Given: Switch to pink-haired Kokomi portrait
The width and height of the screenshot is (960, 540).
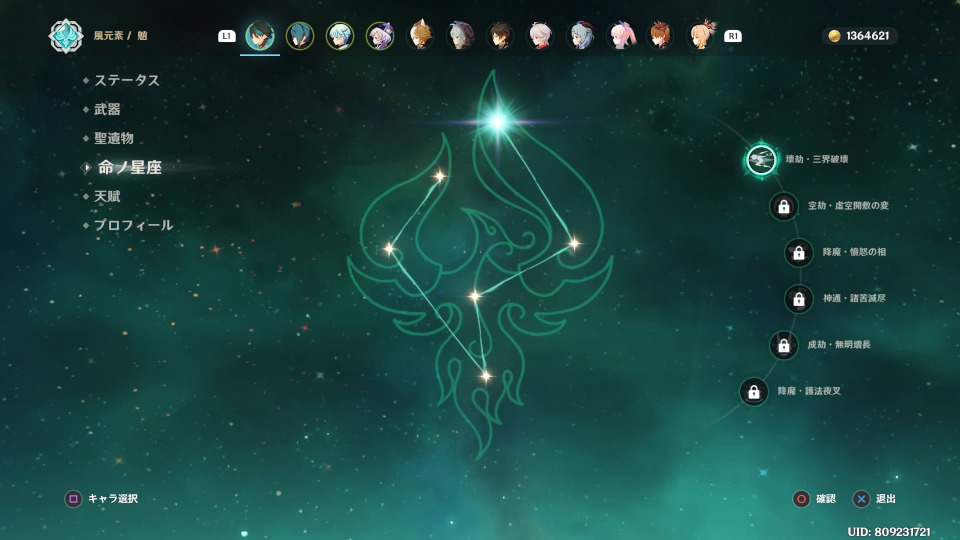Looking at the screenshot, I should 621,36.
